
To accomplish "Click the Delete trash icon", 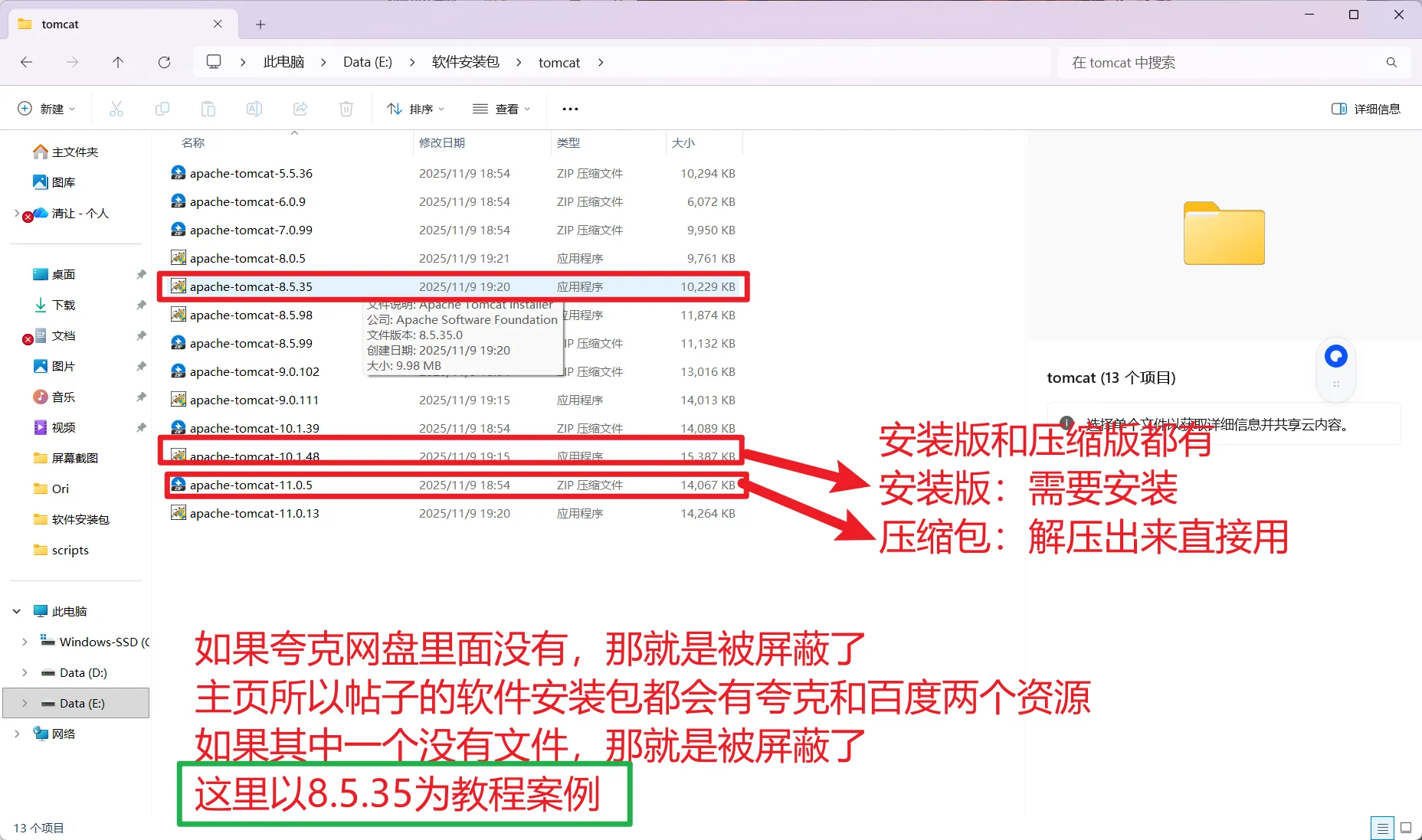I will [346, 109].
